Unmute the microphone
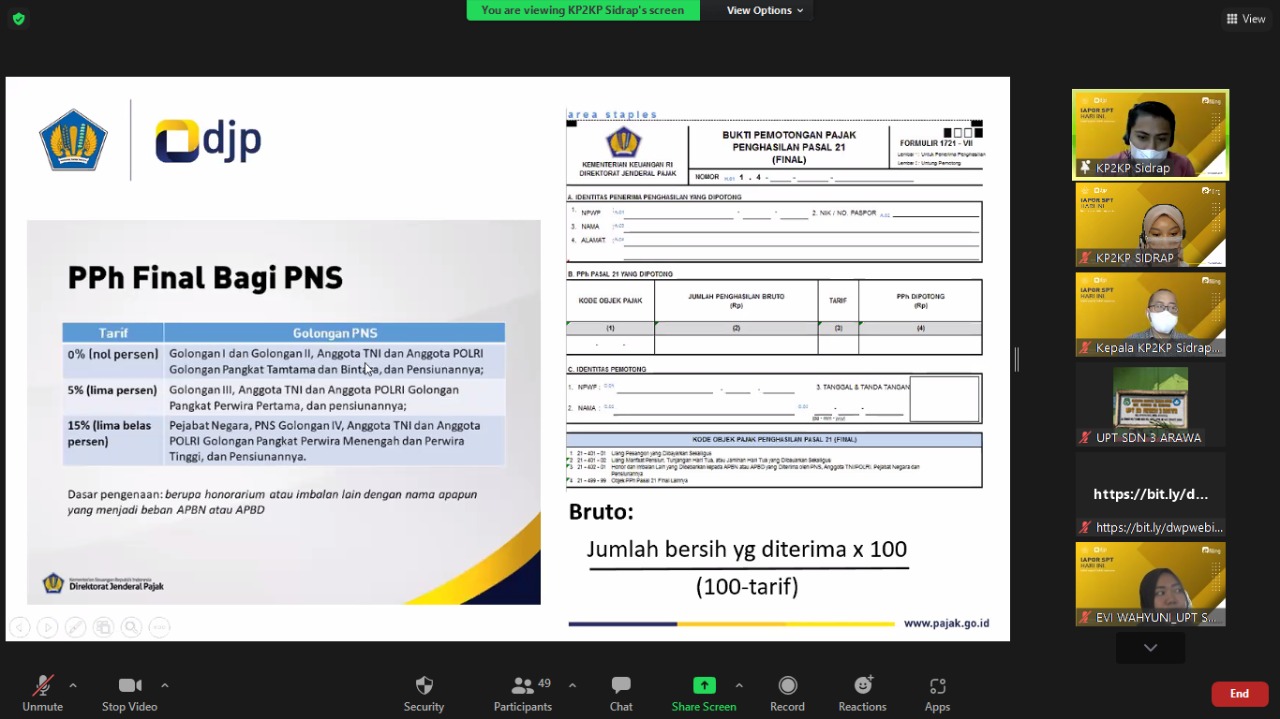Image resolution: width=1280 pixels, height=719 pixels. tap(42, 693)
